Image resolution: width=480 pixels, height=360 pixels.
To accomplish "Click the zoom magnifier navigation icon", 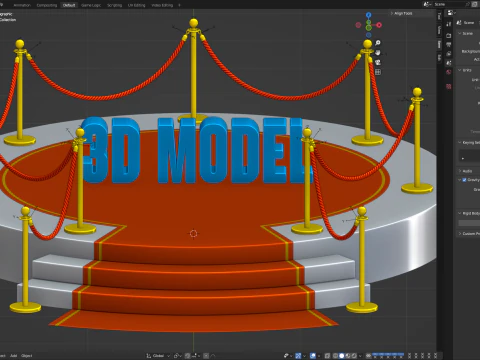I will pos(378,43).
